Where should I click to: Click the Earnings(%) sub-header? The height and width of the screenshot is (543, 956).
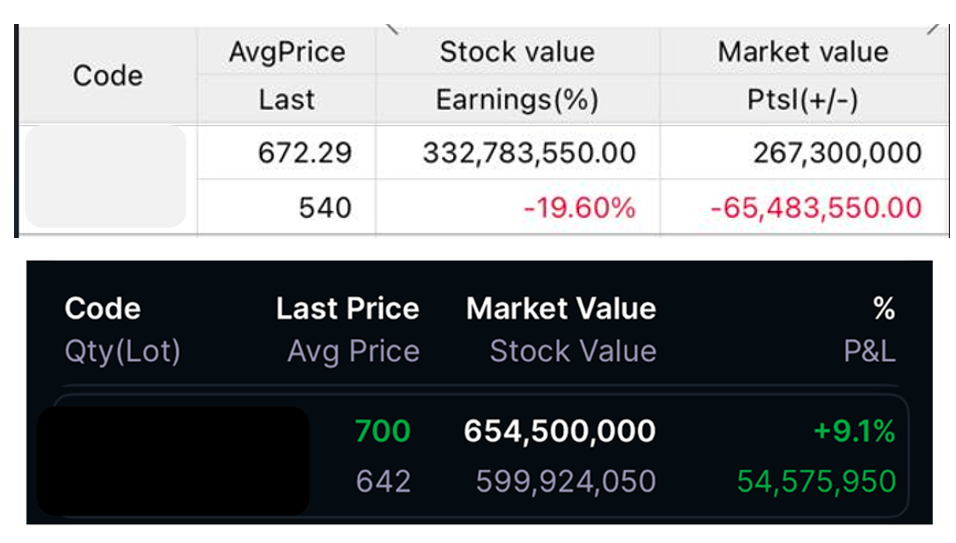pyautogui.click(x=516, y=100)
